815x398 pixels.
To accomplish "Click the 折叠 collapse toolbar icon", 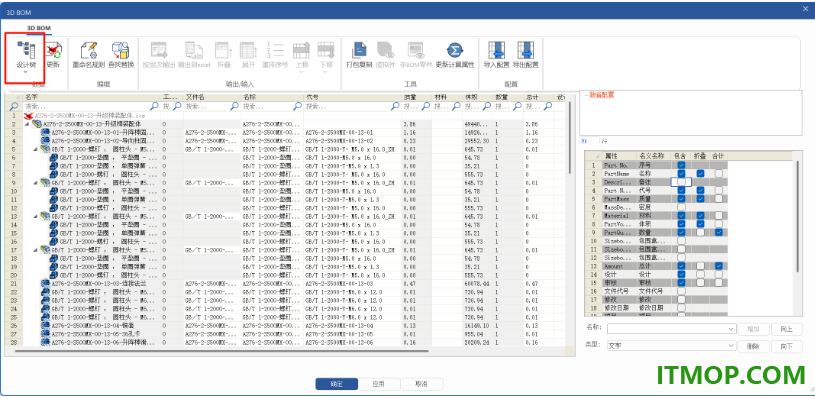I will tap(224, 51).
